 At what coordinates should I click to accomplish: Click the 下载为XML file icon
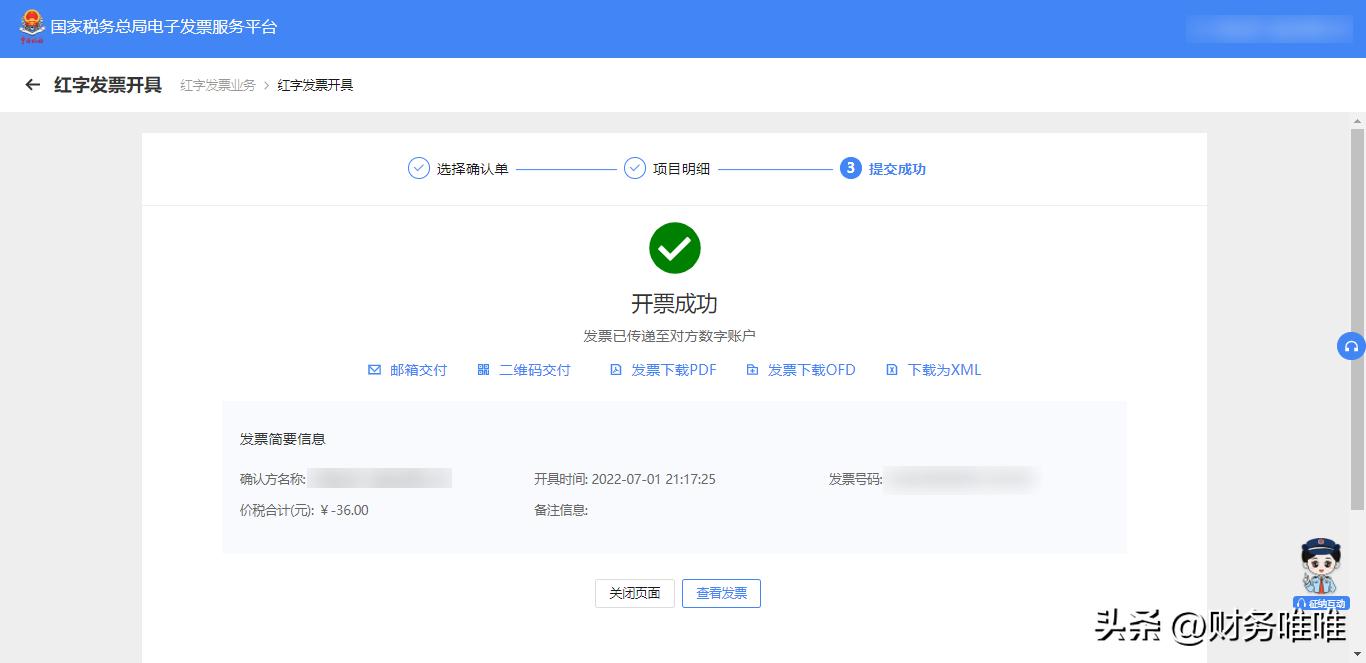(891, 369)
